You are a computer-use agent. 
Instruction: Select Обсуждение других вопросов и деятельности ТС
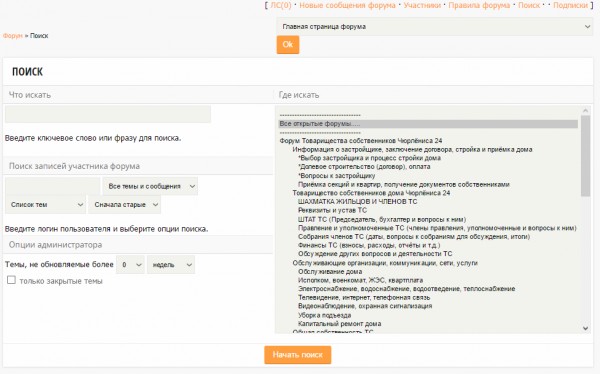tap(375, 254)
